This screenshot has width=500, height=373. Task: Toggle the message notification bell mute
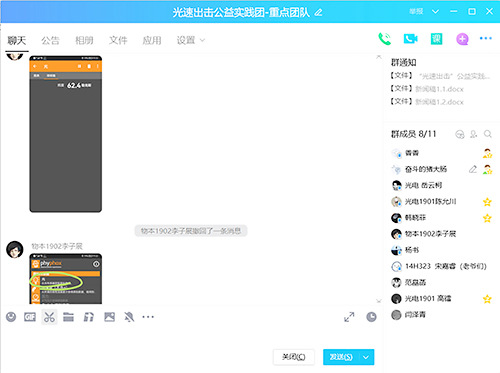129,317
